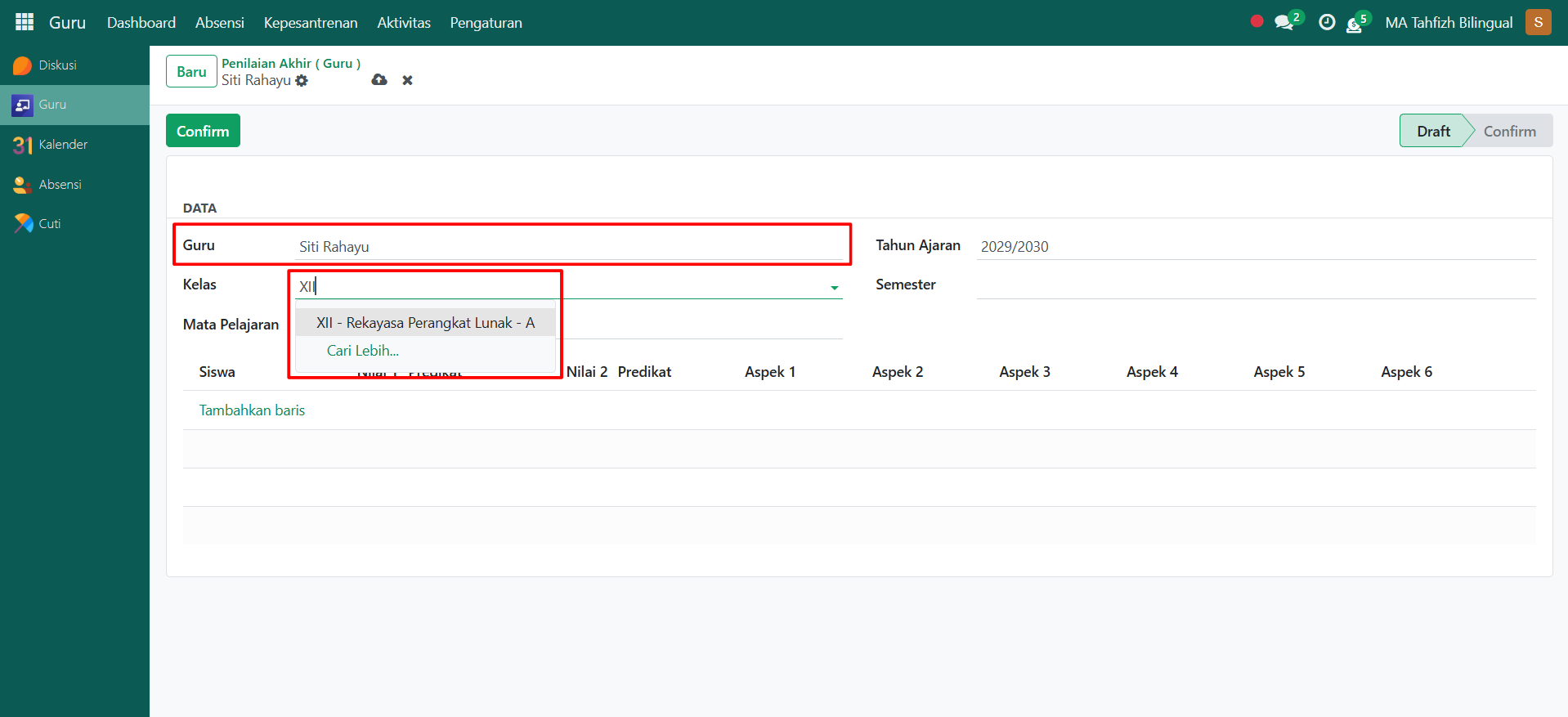Select XII - Rekayasa Perangkat Lunak - A

425,323
